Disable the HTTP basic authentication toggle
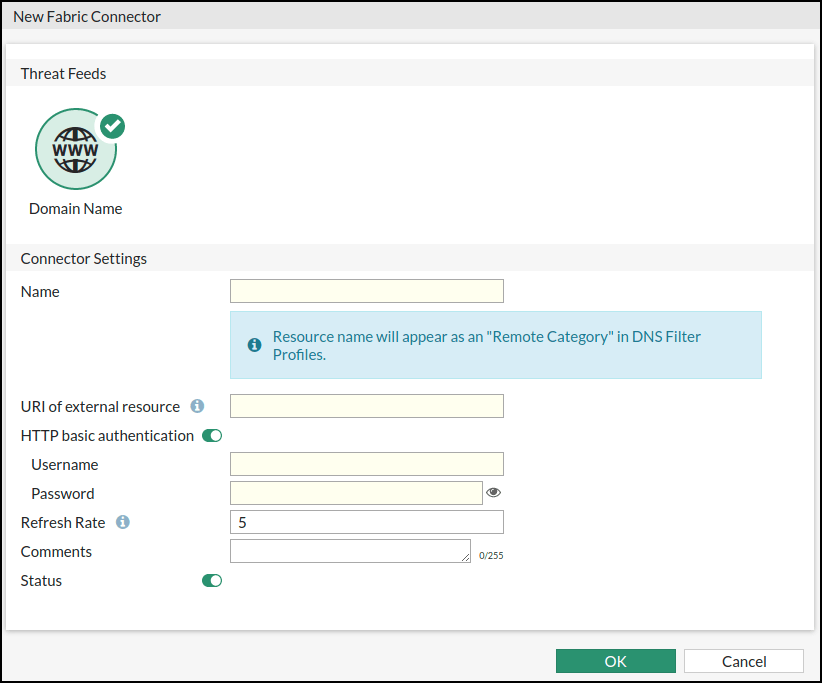This screenshot has height=683, width=822. click(x=212, y=436)
